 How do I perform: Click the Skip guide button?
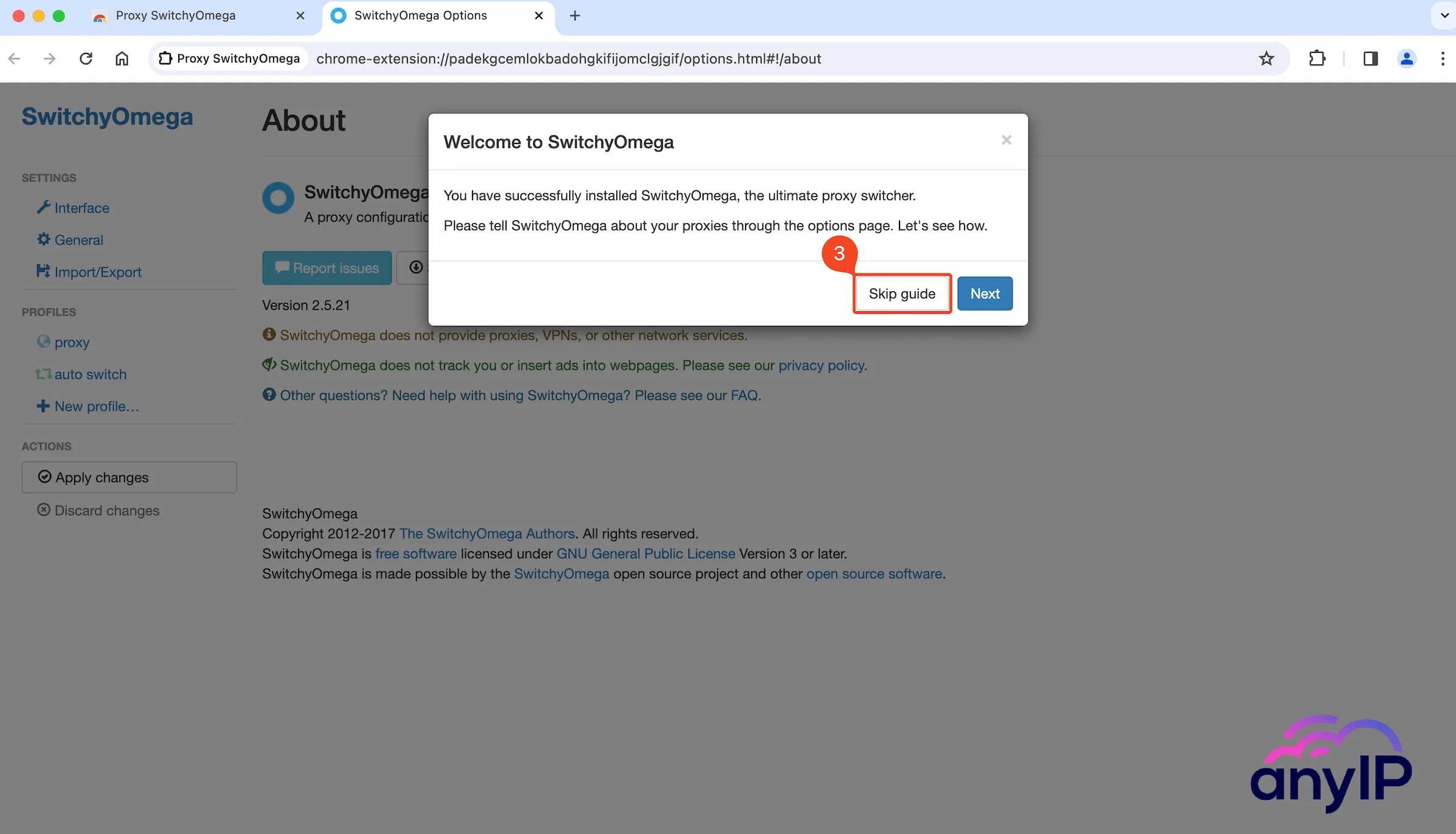click(x=902, y=293)
